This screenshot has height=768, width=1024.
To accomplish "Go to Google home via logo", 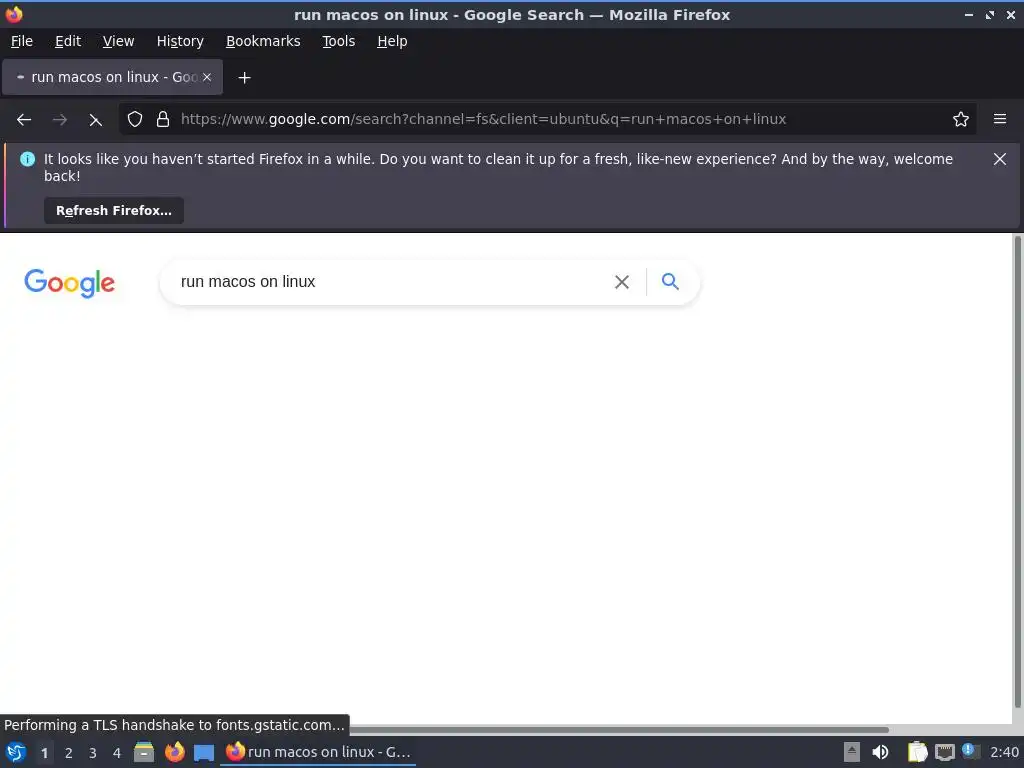I will (x=69, y=283).
